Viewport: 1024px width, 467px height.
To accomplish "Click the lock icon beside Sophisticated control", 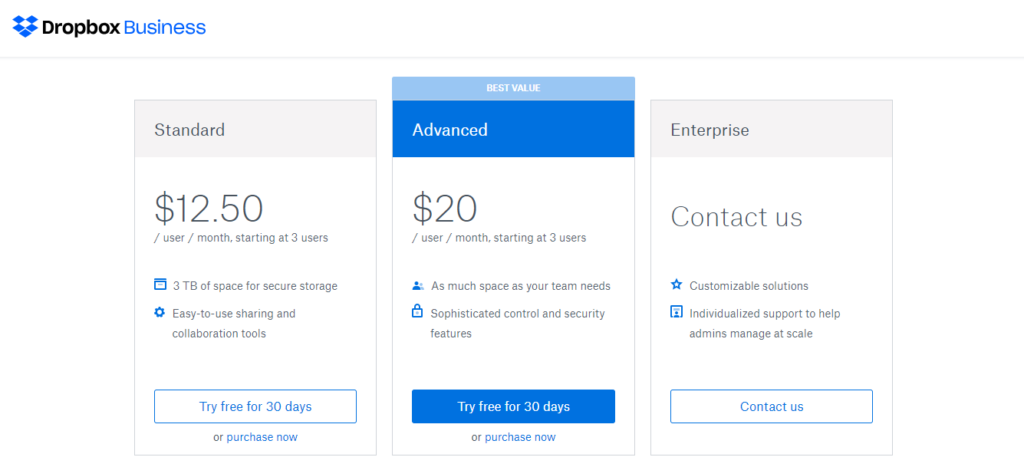I will (417, 312).
